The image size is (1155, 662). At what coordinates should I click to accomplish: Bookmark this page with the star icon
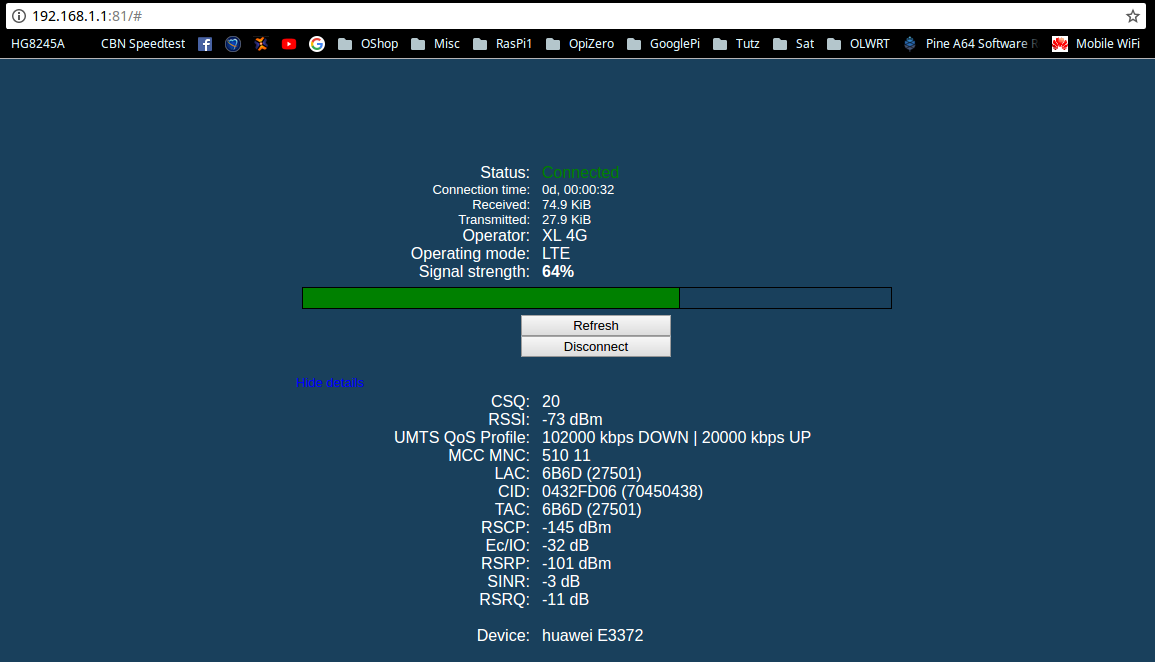click(1133, 15)
